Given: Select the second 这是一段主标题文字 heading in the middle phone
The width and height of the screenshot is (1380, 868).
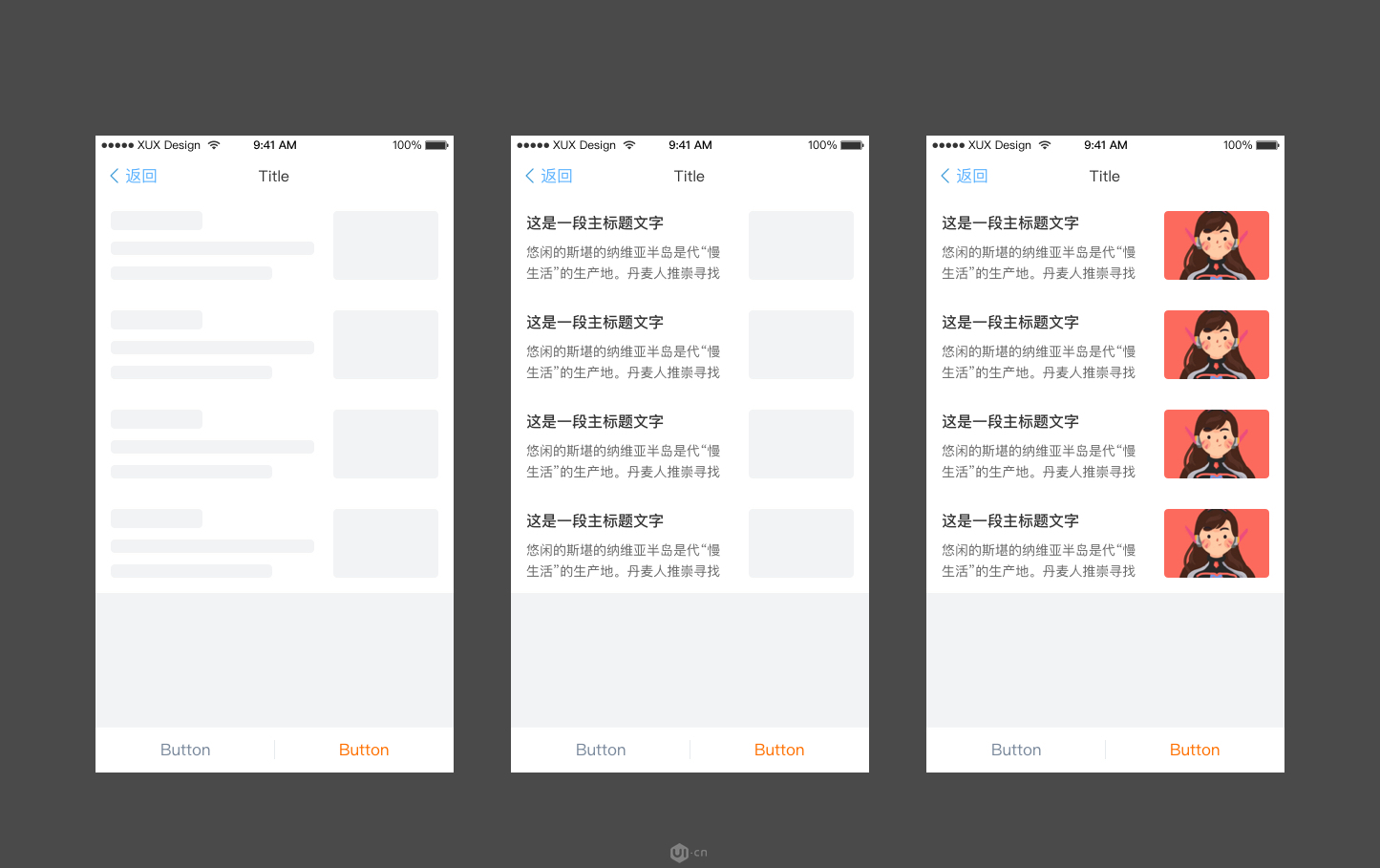Looking at the screenshot, I should click(x=595, y=322).
